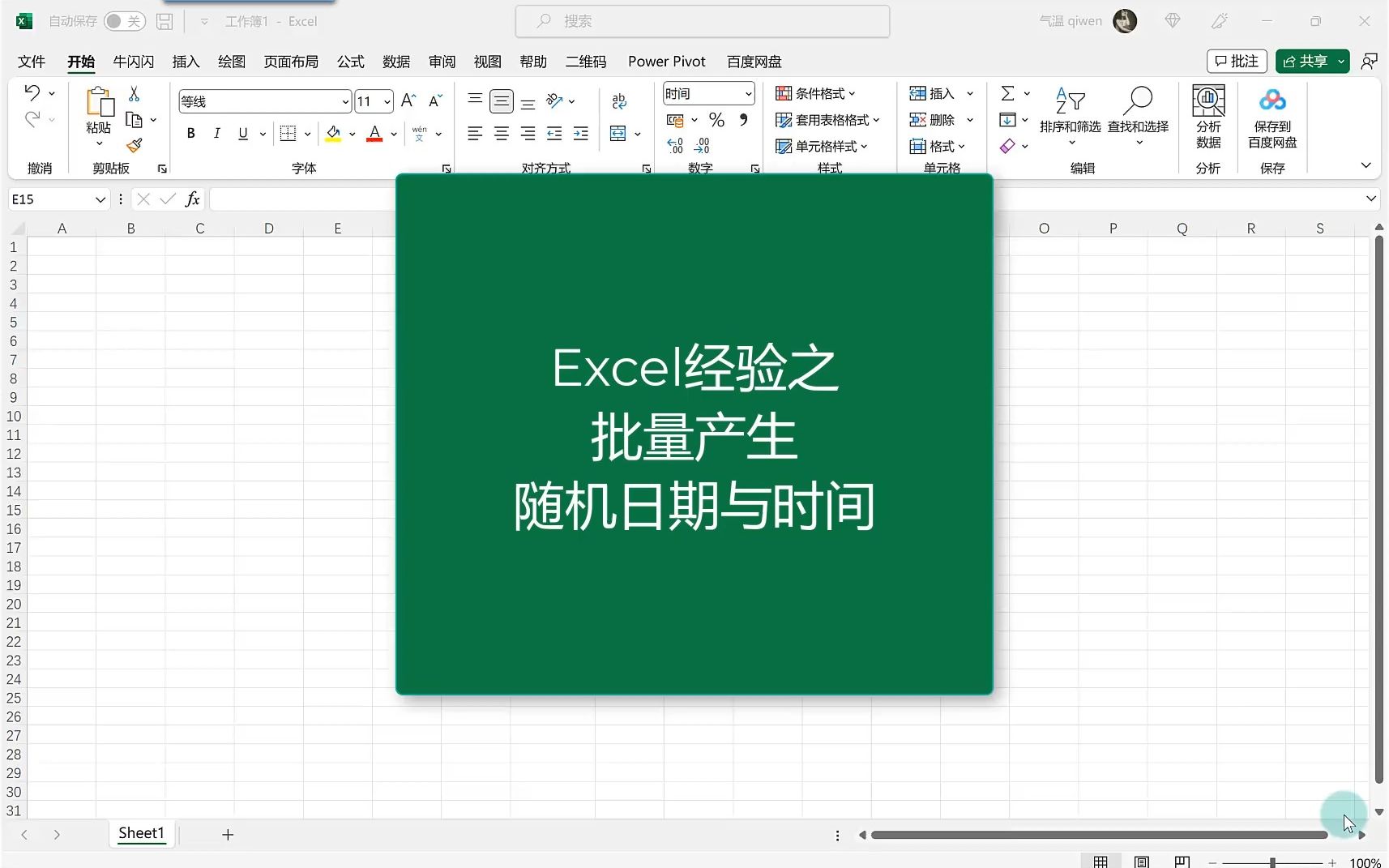
Task: Apply percent number format
Action: coord(716,119)
